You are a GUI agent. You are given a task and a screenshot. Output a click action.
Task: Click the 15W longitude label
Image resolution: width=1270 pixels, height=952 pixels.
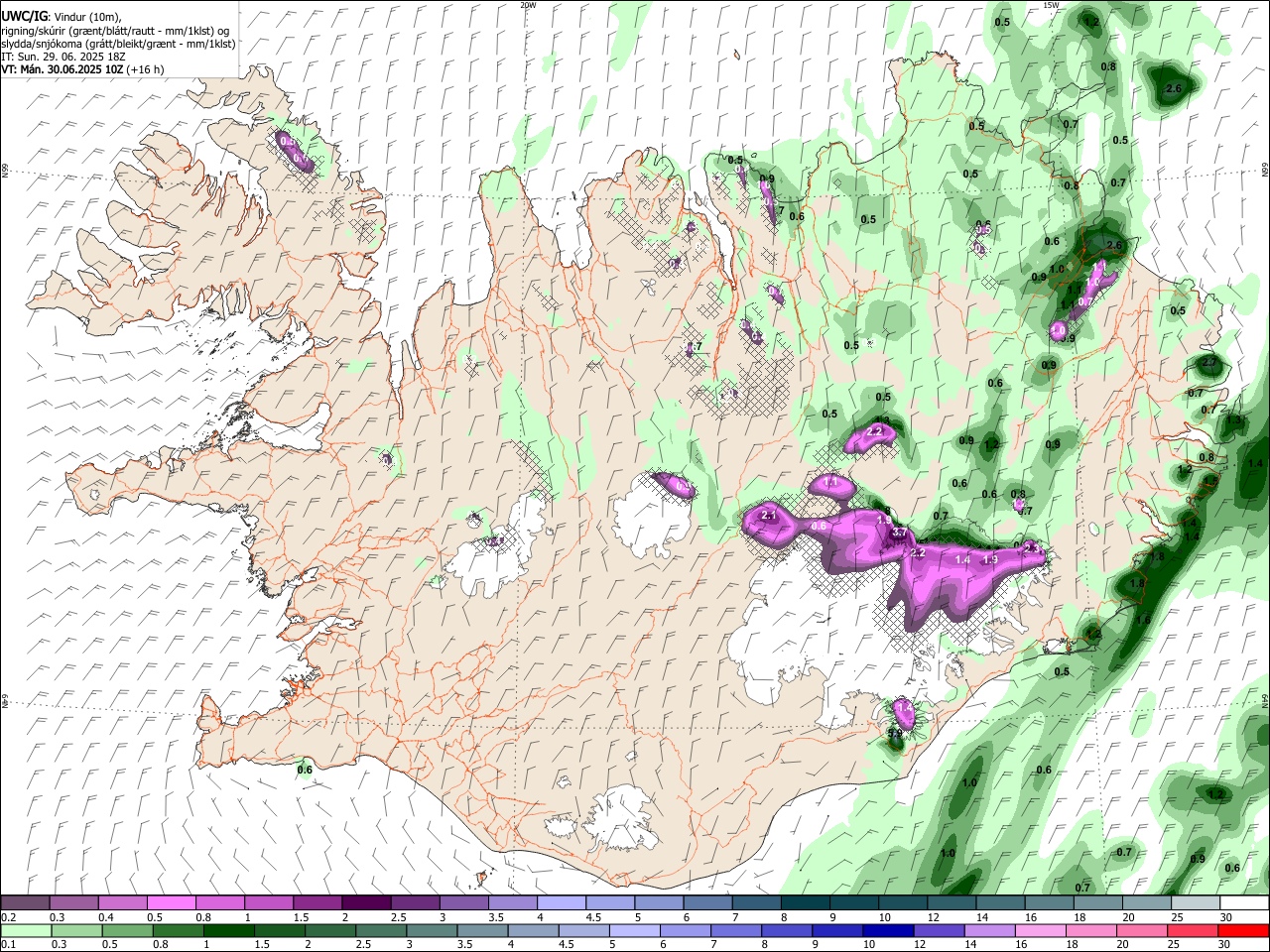(1051, 5)
